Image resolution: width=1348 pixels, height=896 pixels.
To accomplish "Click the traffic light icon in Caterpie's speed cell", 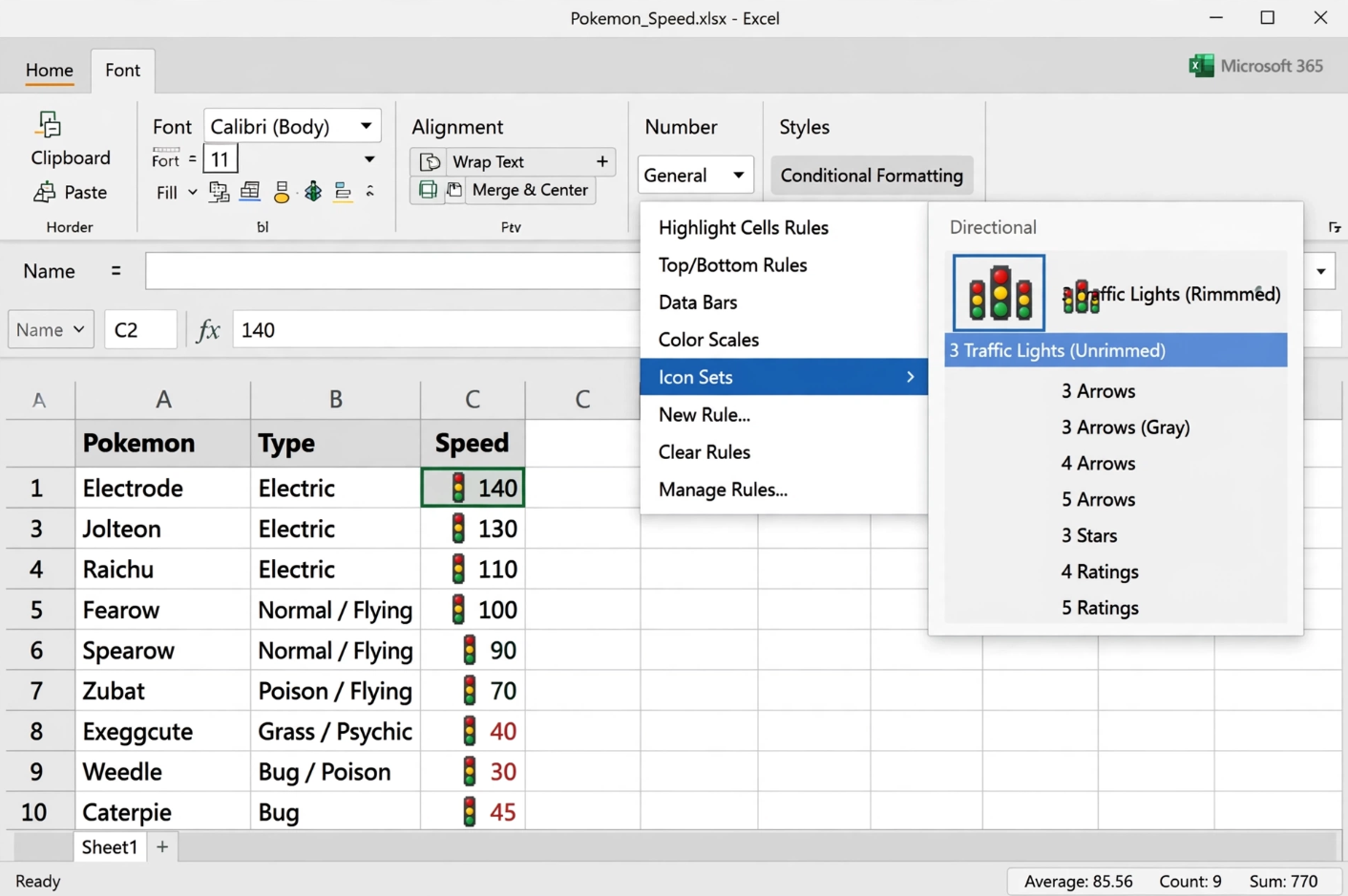I will (x=469, y=812).
